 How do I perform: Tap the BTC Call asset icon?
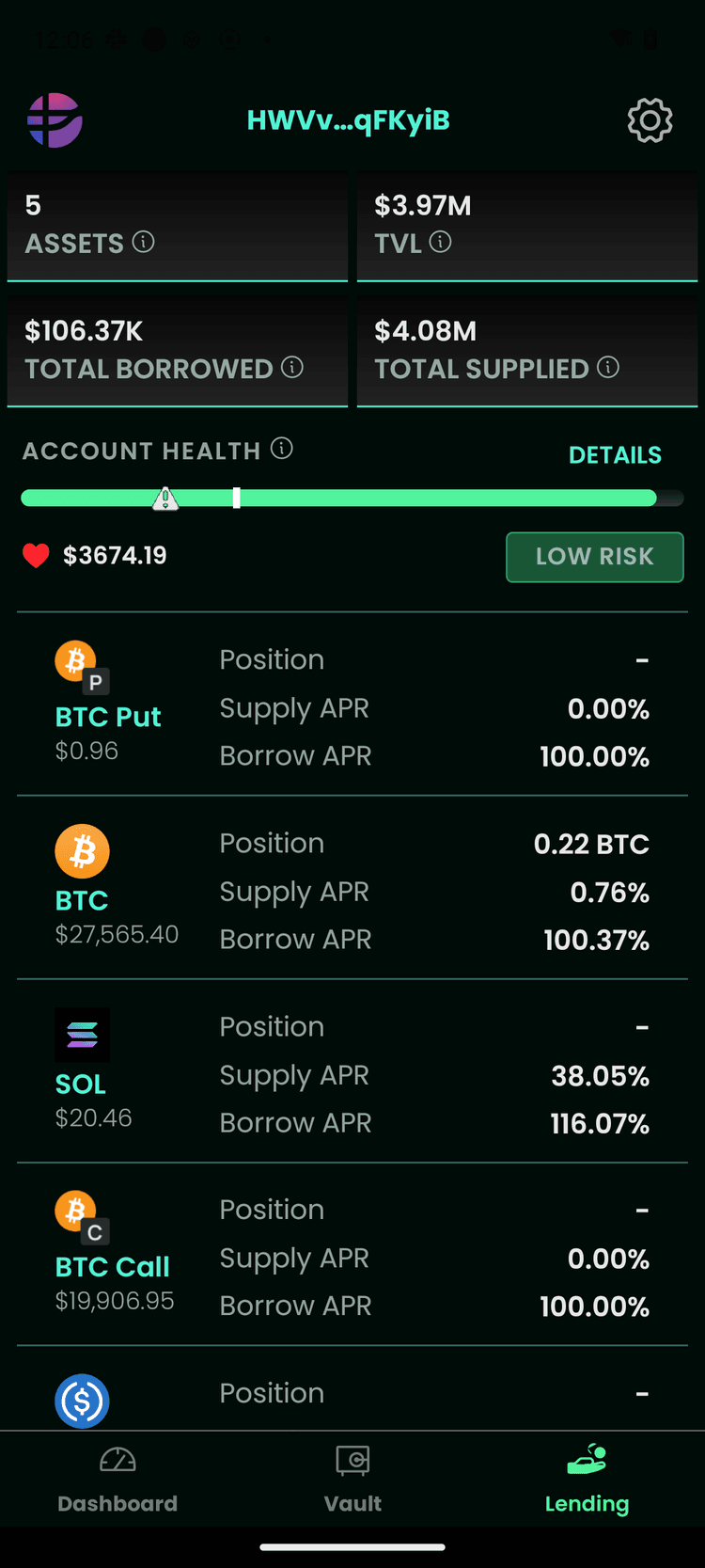click(x=82, y=1217)
